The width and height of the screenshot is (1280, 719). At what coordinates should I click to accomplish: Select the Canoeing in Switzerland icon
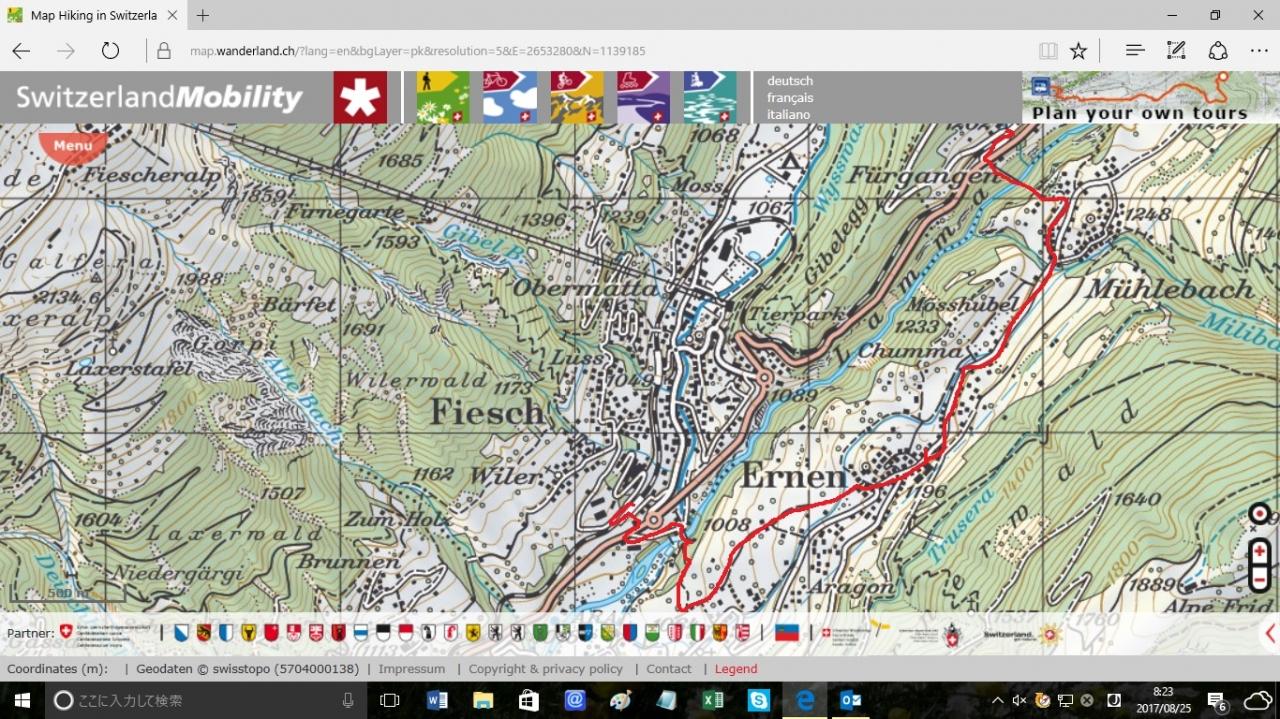(x=710, y=97)
